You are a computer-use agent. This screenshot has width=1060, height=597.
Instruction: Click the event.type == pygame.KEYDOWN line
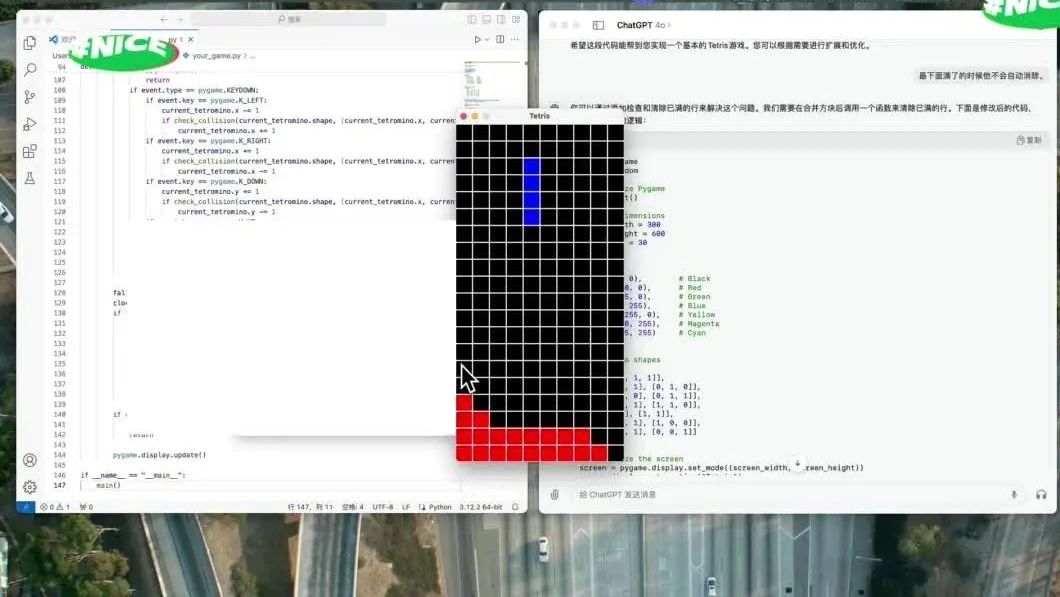click(194, 90)
